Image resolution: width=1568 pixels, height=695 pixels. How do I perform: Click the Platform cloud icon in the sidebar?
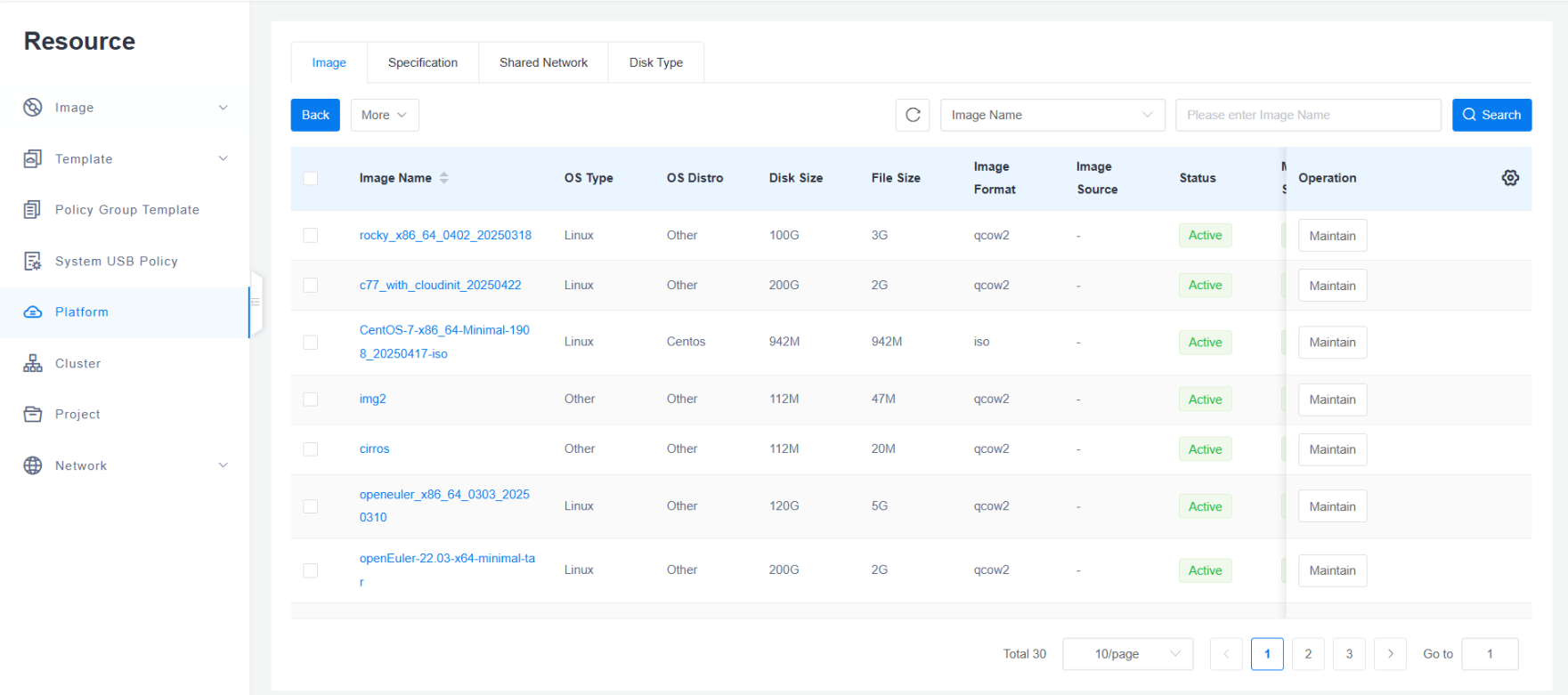point(33,312)
